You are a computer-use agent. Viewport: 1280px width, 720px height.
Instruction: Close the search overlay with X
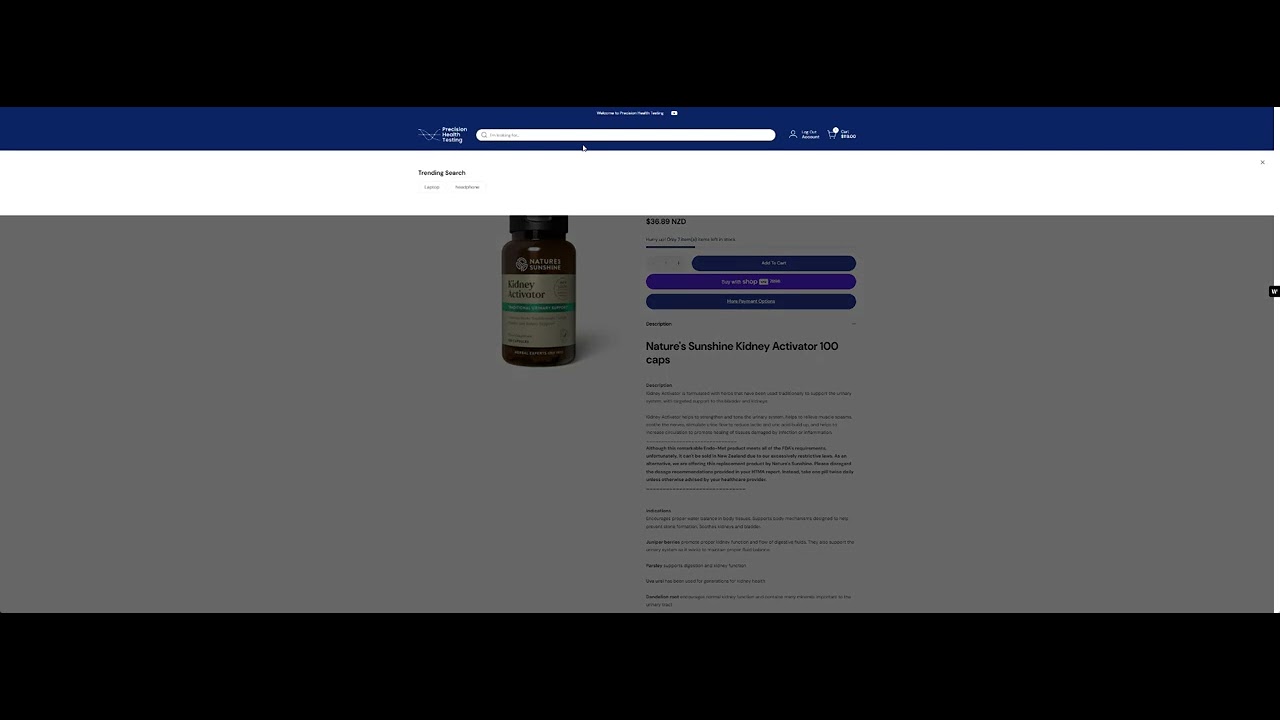click(x=1262, y=162)
